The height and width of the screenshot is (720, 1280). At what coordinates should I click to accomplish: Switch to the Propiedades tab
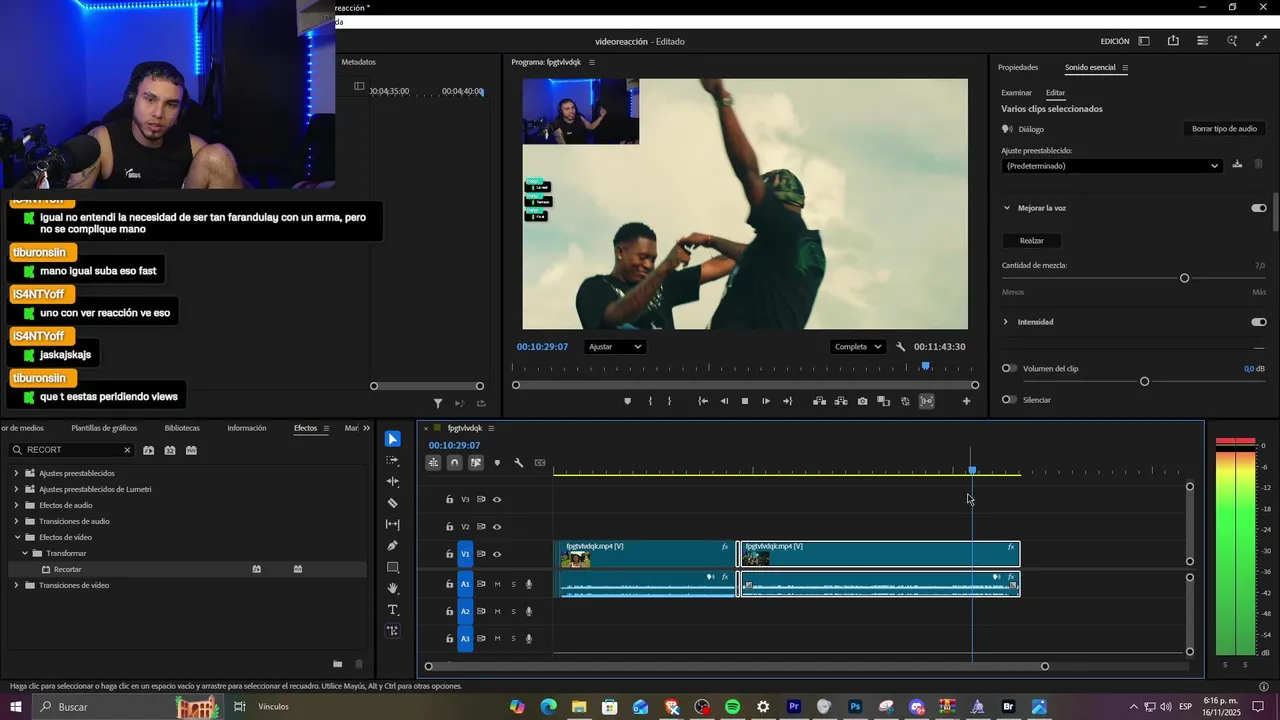coord(1018,68)
